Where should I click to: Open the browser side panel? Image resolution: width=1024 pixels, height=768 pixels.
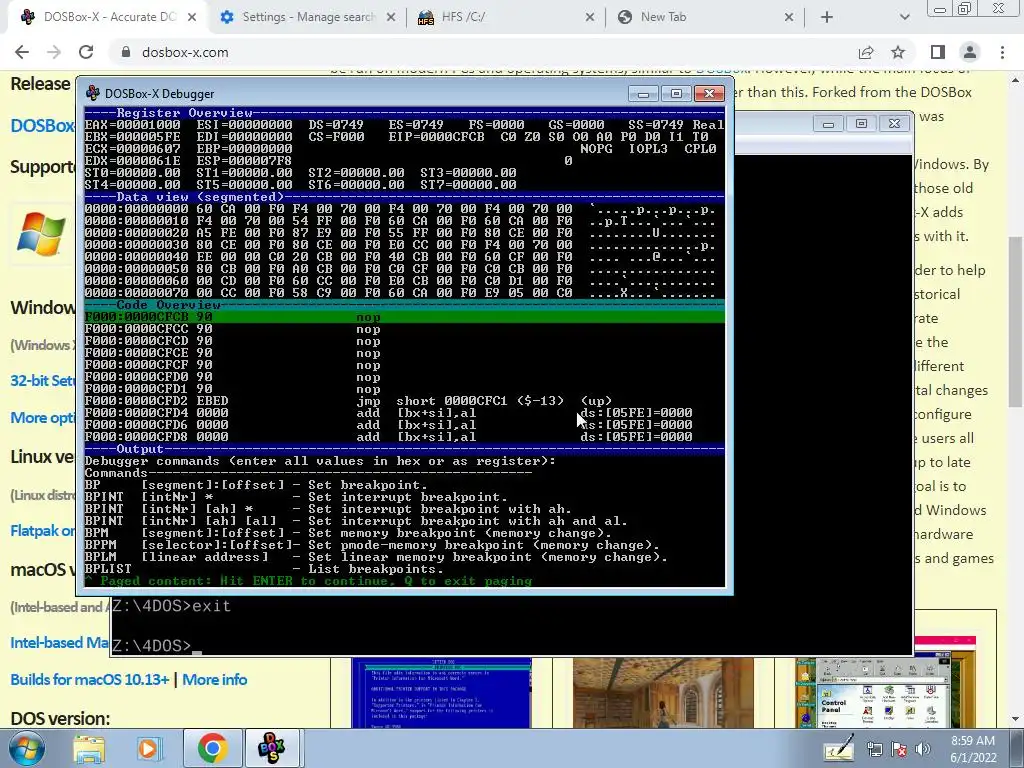click(x=938, y=52)
